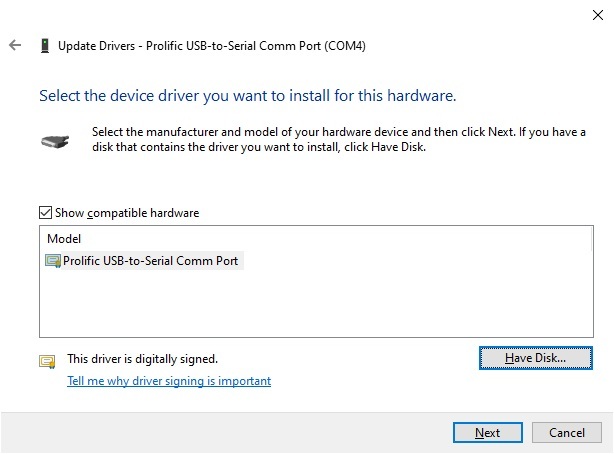
Task: Click the serial connector hardware icon
Action: 54,142
